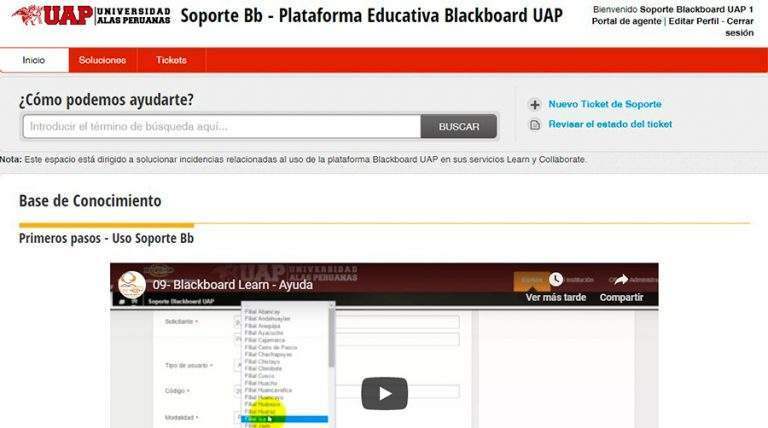Click the BUSCAR button
The image size is (768, 428).
pos(459,126)
